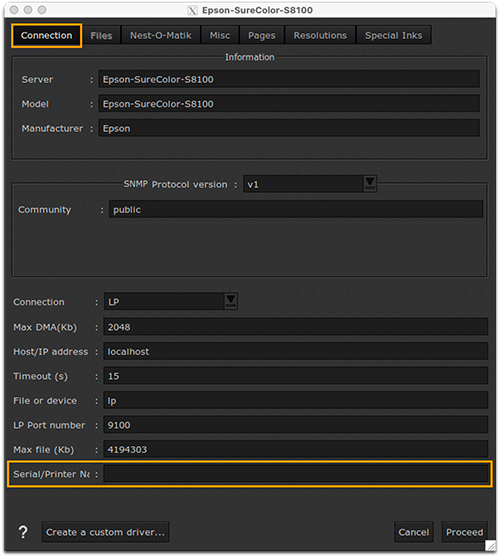Grab the window resize grip corner

coord(490,545)
